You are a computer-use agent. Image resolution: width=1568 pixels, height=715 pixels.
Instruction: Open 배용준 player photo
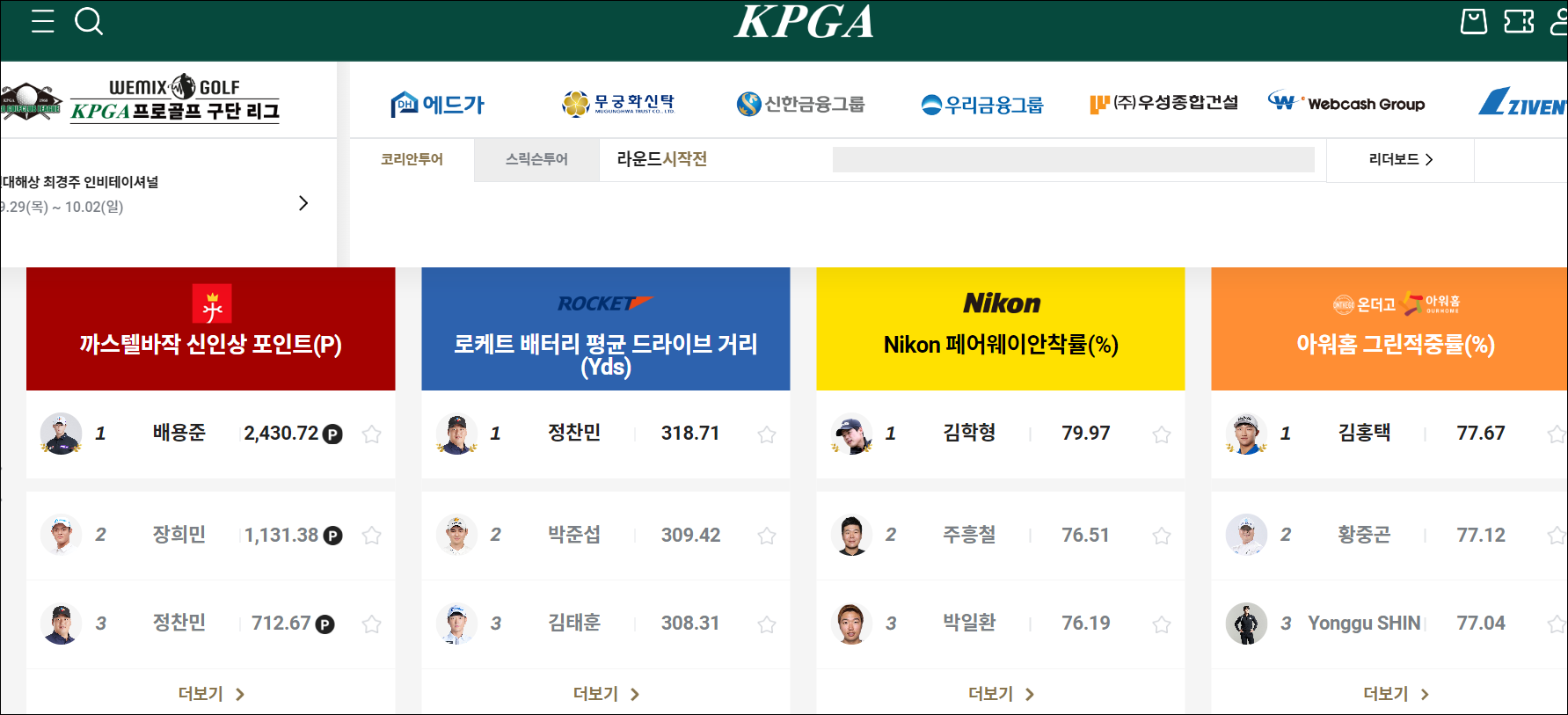tap(62, 434)
